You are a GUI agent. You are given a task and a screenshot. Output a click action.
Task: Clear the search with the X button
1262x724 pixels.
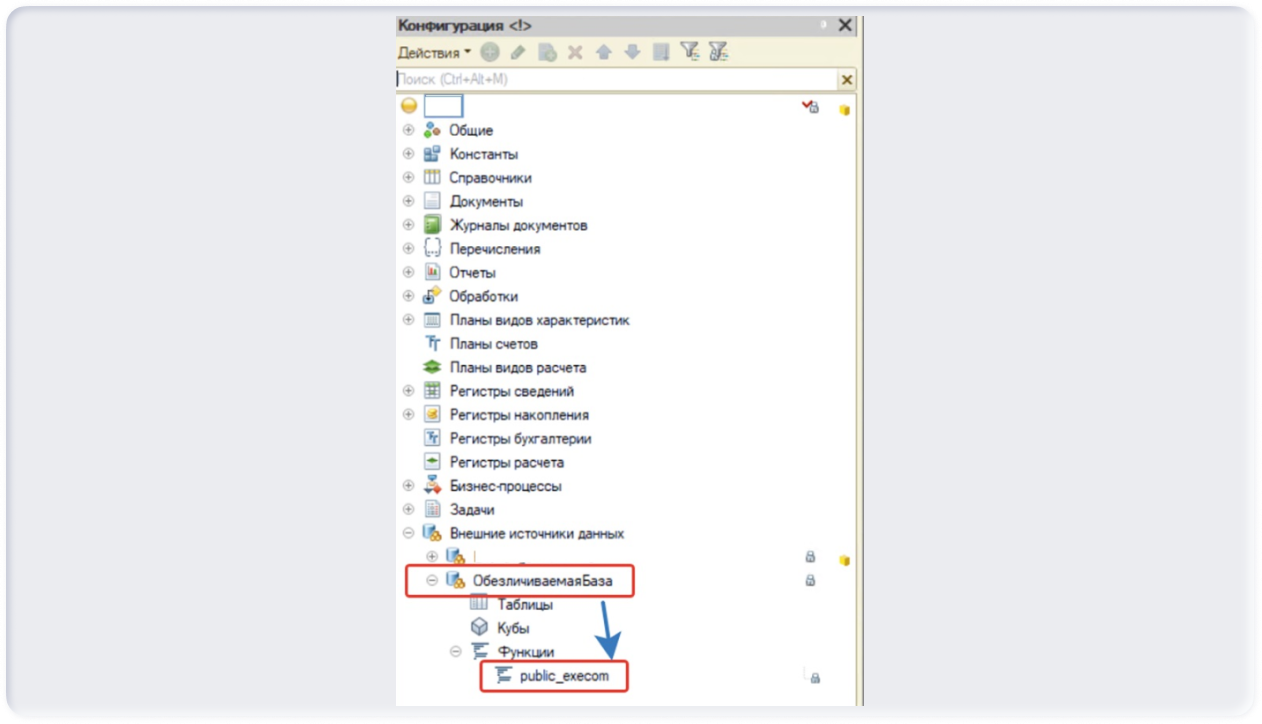point(847,80)
